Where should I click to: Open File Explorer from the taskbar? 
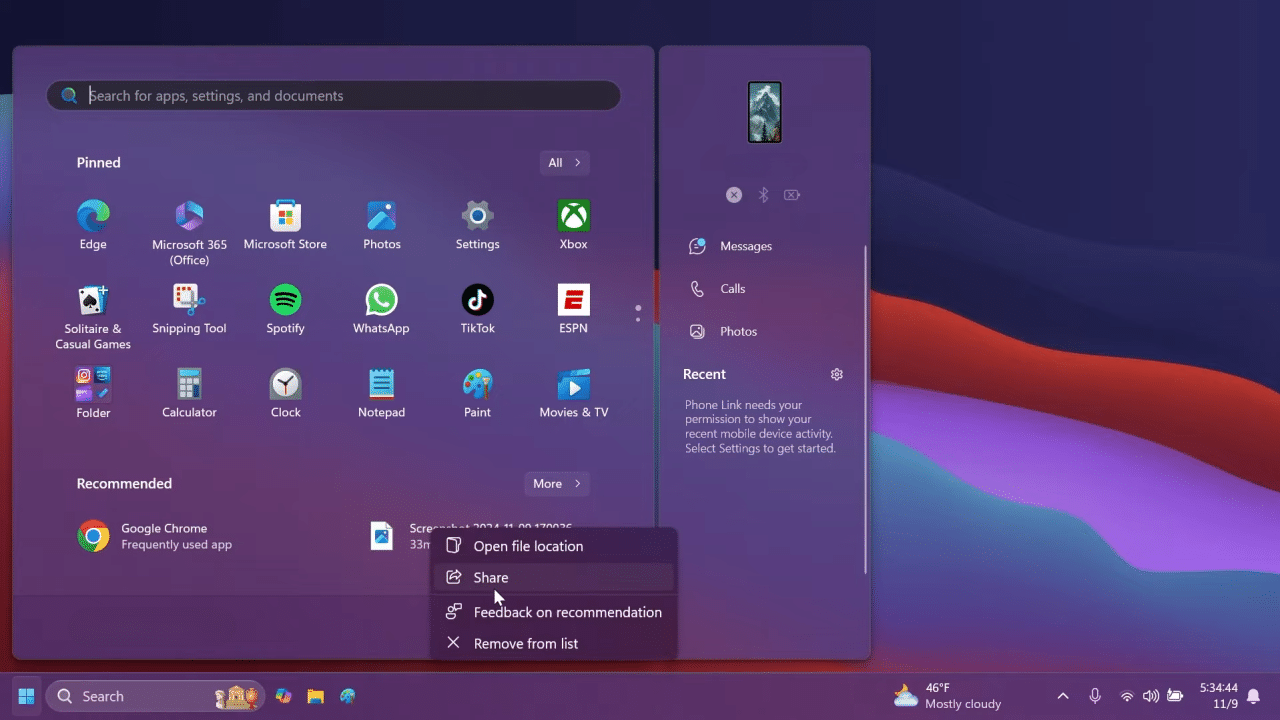click(315, 696)
